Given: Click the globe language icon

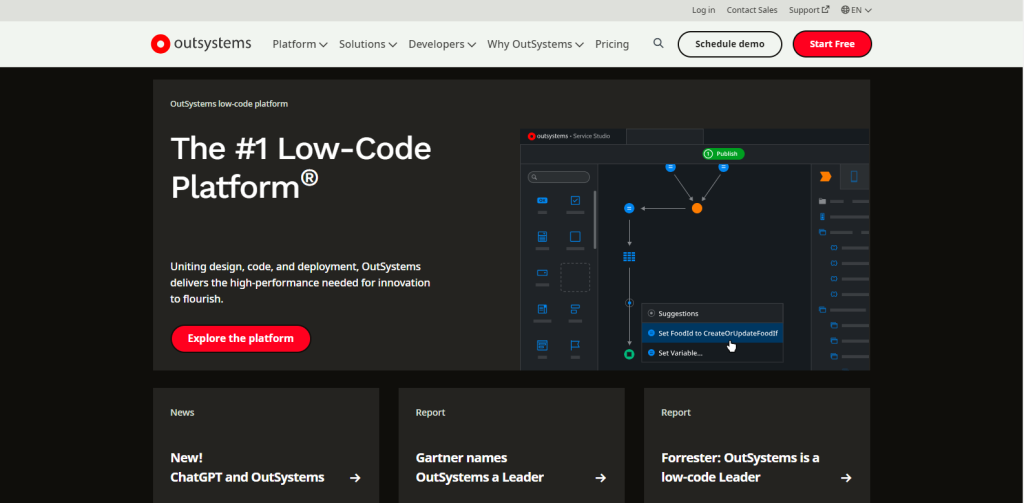Looking at the screenshot, I should pyautogui.click(x=845, y=10).
